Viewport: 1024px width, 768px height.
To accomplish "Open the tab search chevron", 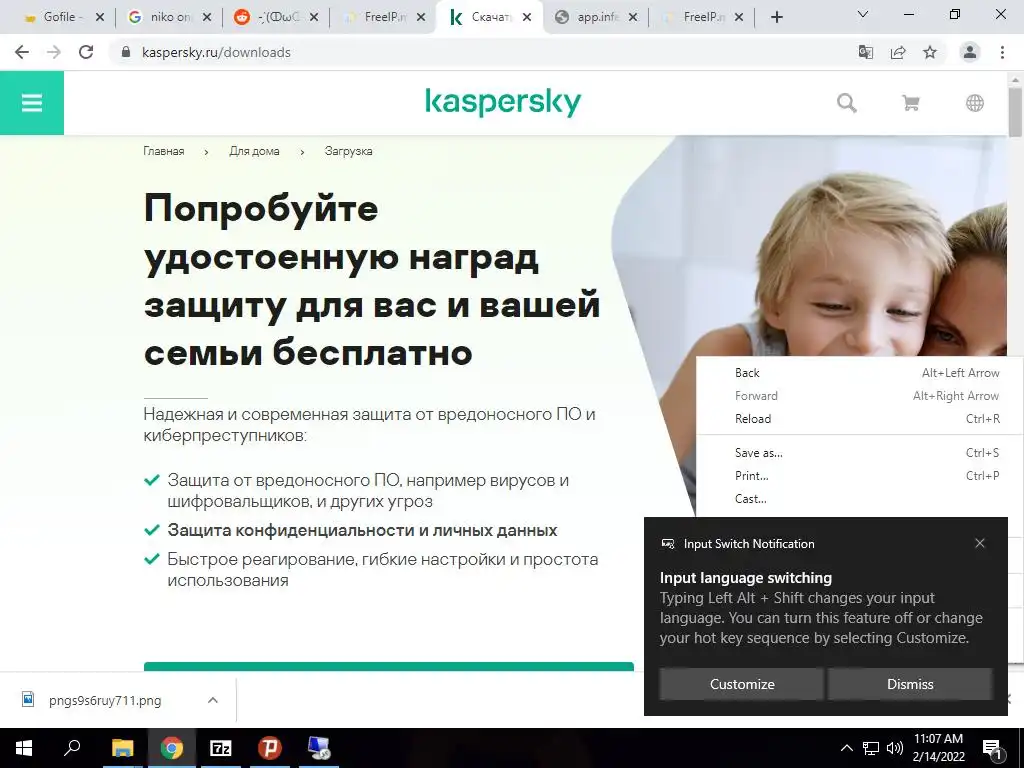I will 863,14.
